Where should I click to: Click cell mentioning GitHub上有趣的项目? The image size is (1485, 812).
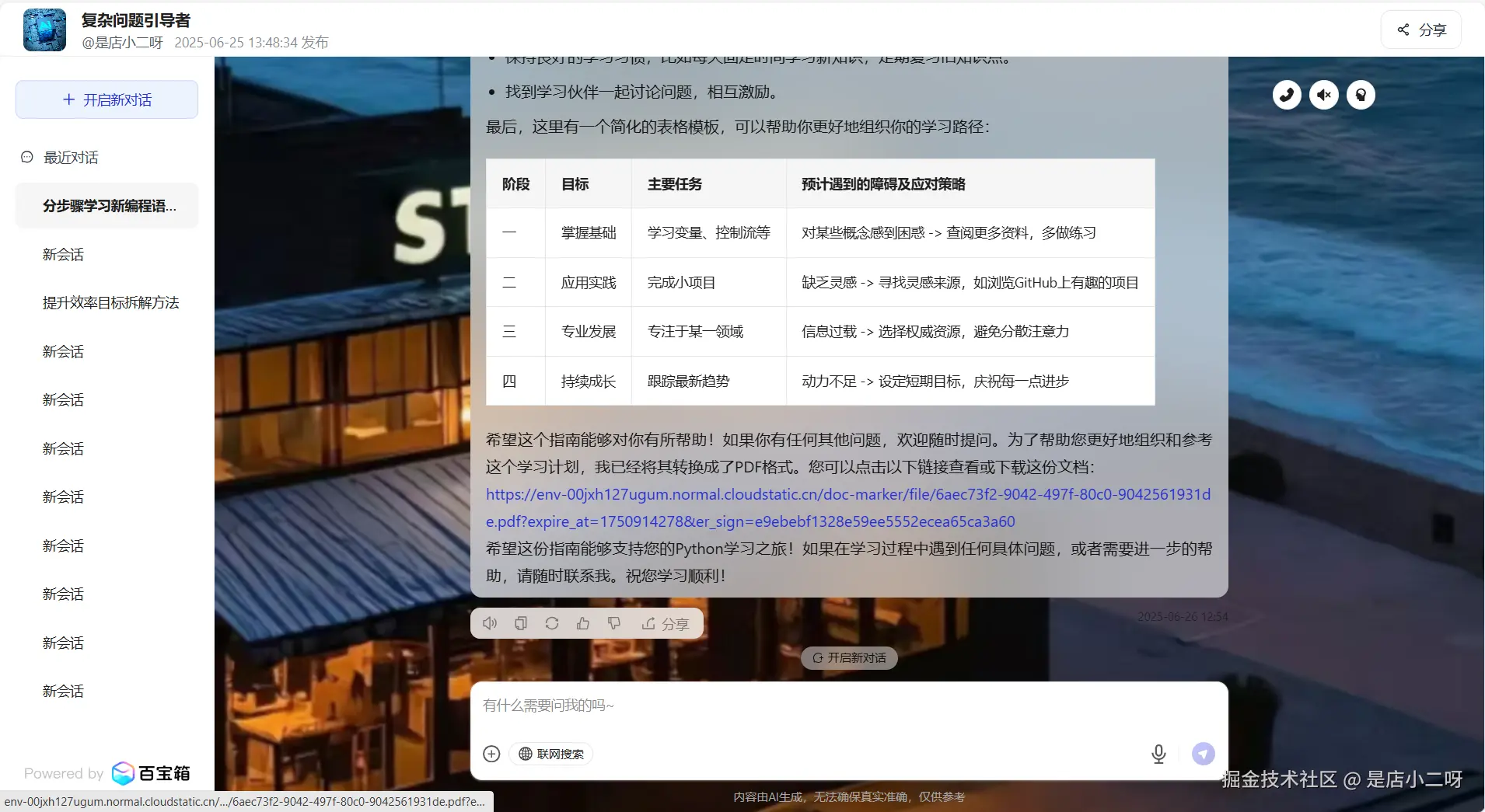pyautogui.click(x=970, y=283)
